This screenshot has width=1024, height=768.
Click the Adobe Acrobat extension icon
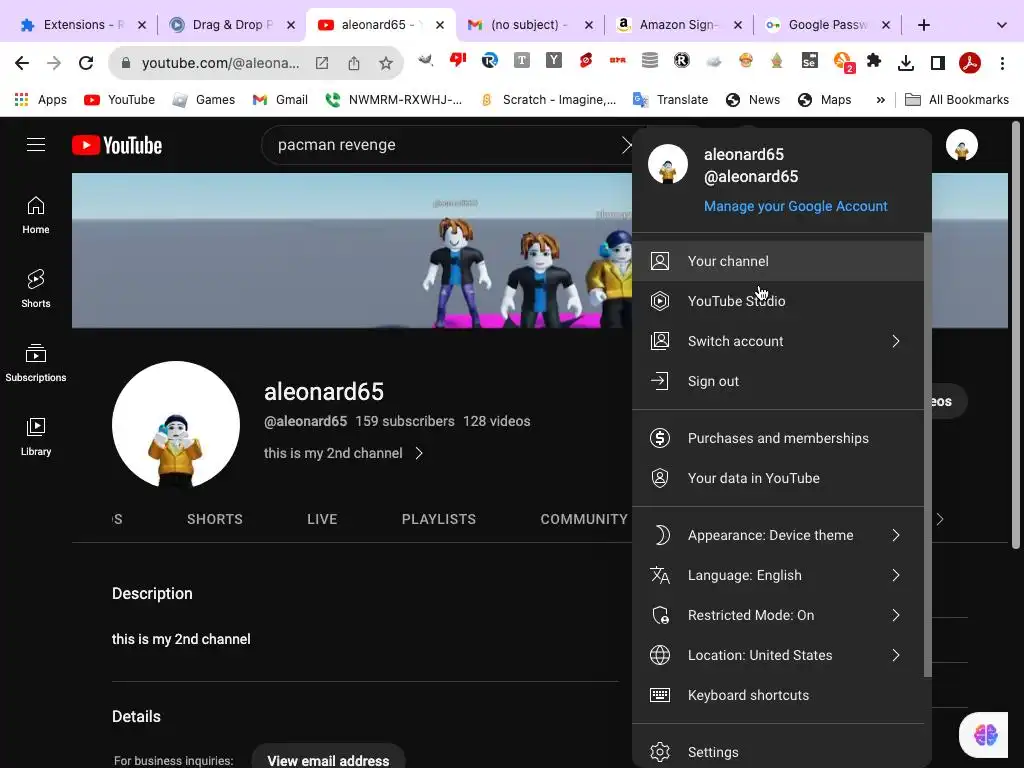[970, 63]
